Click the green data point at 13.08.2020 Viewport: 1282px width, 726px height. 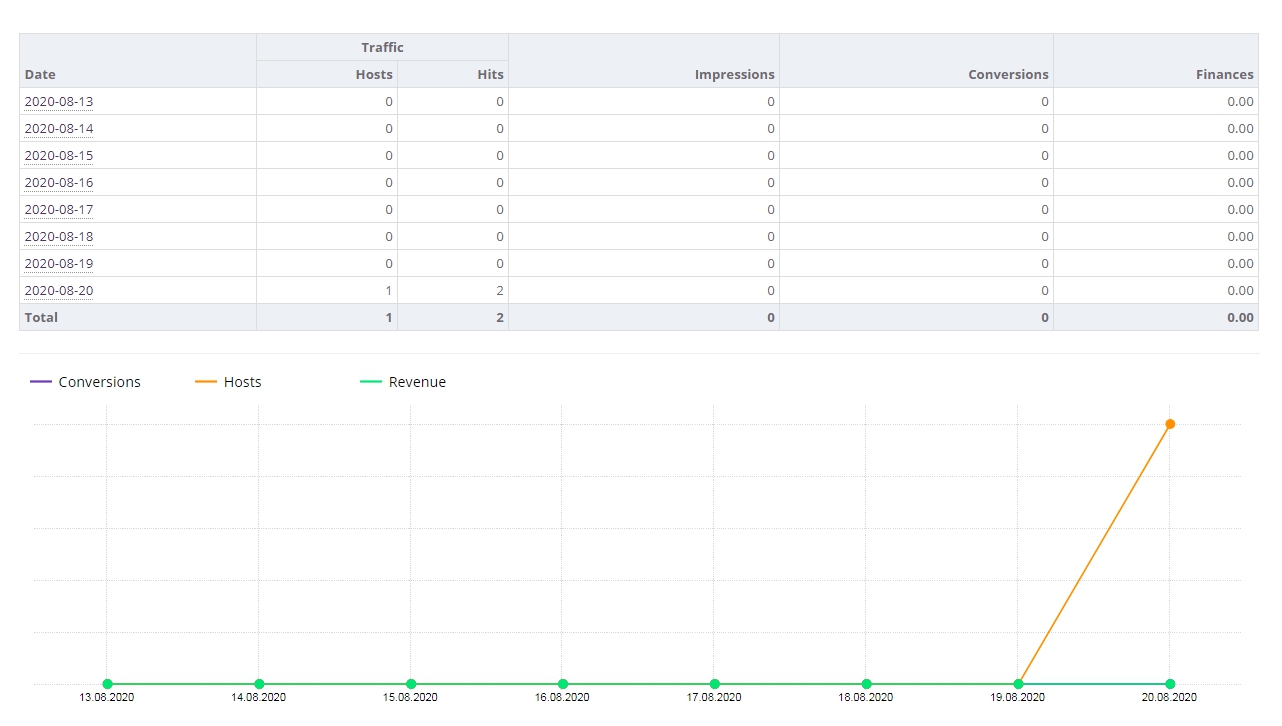coord(107,684)
